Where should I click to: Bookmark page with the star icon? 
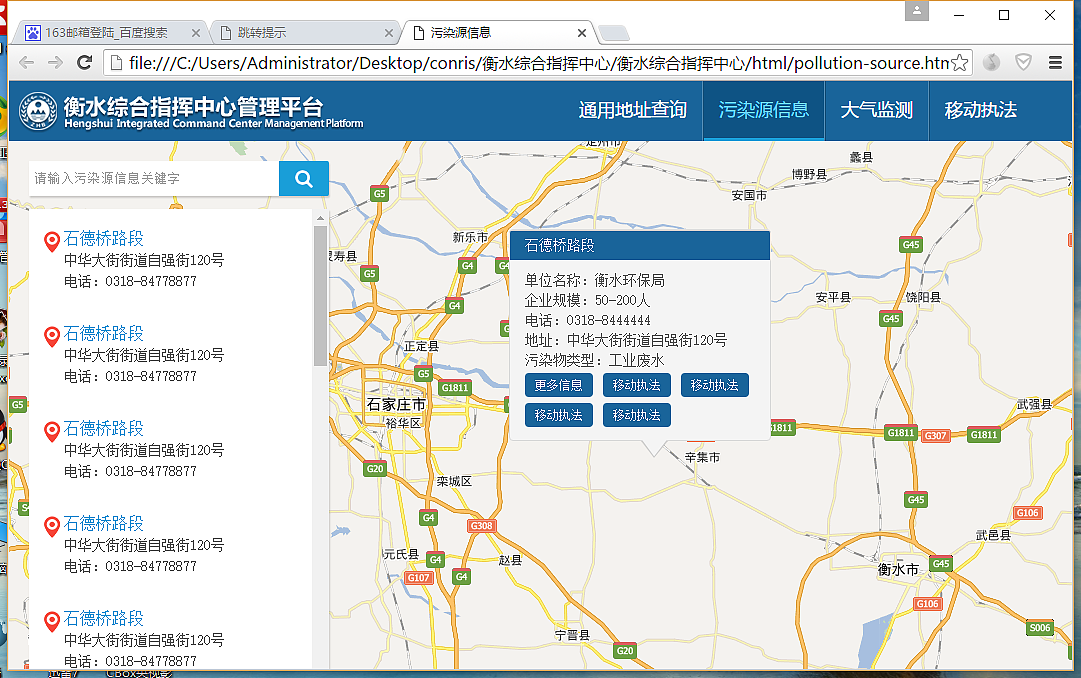[959, 63]
